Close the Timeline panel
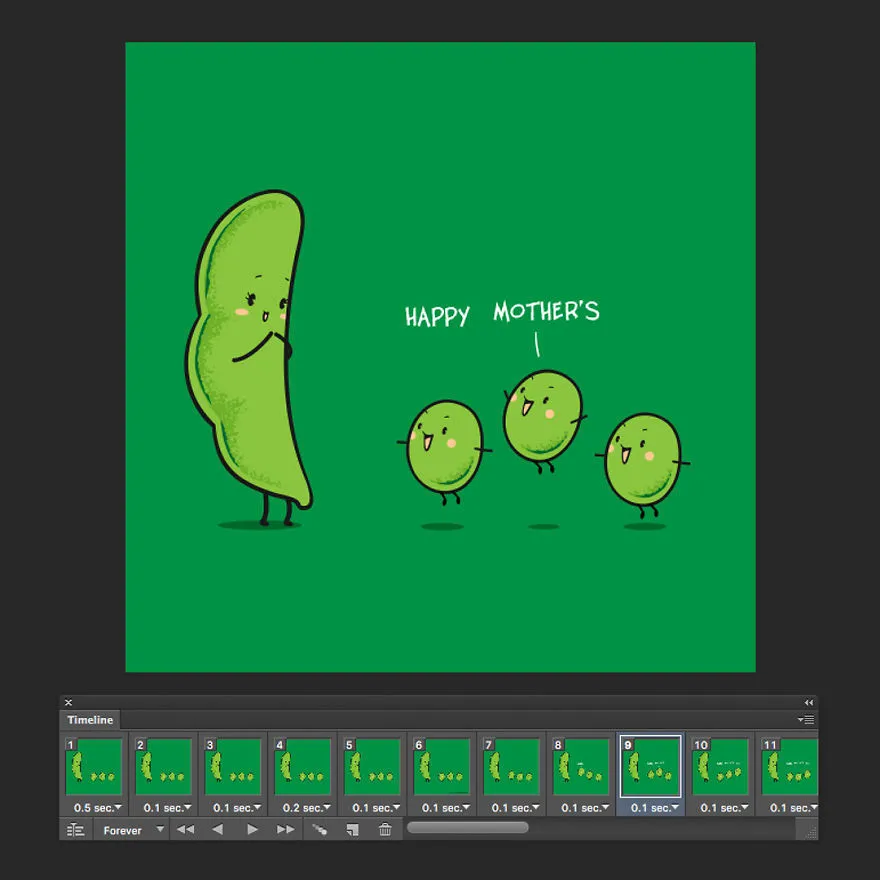 pos(68,703)
